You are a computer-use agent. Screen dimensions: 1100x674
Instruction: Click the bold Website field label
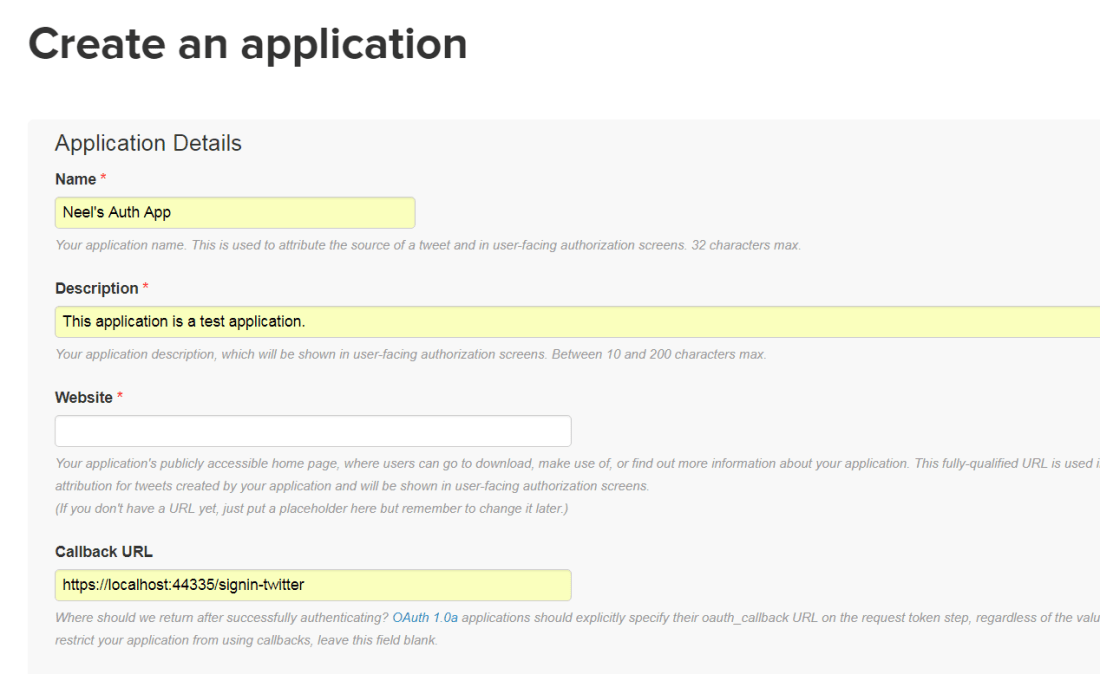(x=83, y=398)
